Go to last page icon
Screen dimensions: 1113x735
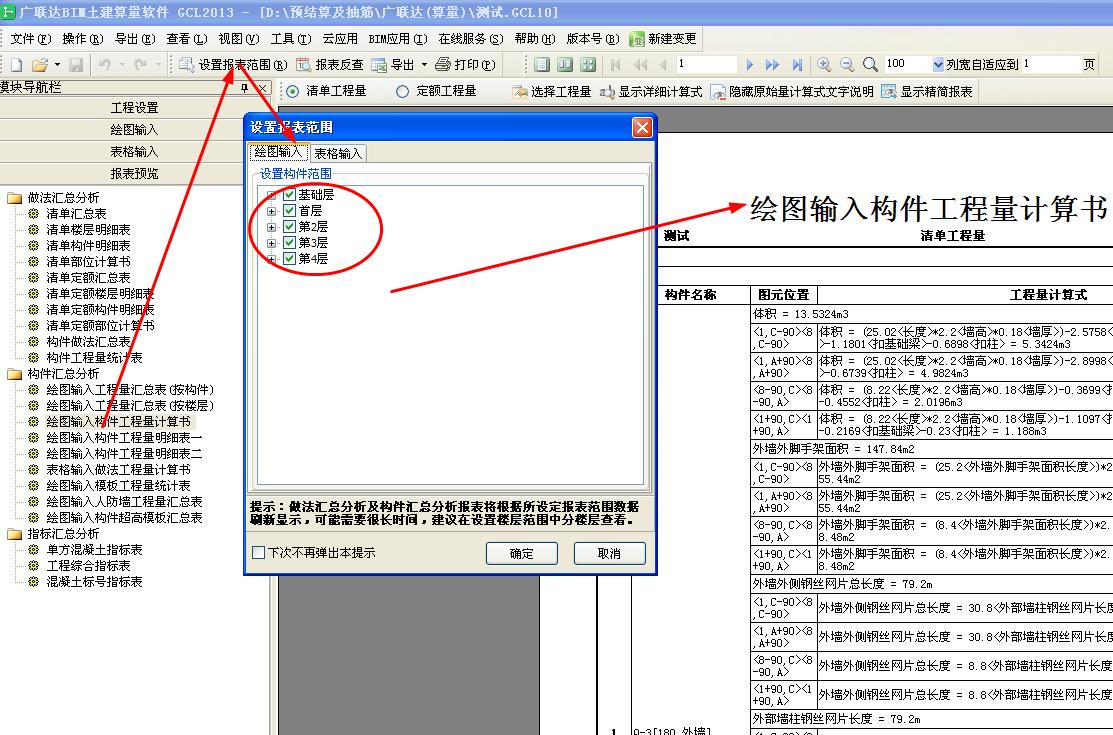[797, 65]
